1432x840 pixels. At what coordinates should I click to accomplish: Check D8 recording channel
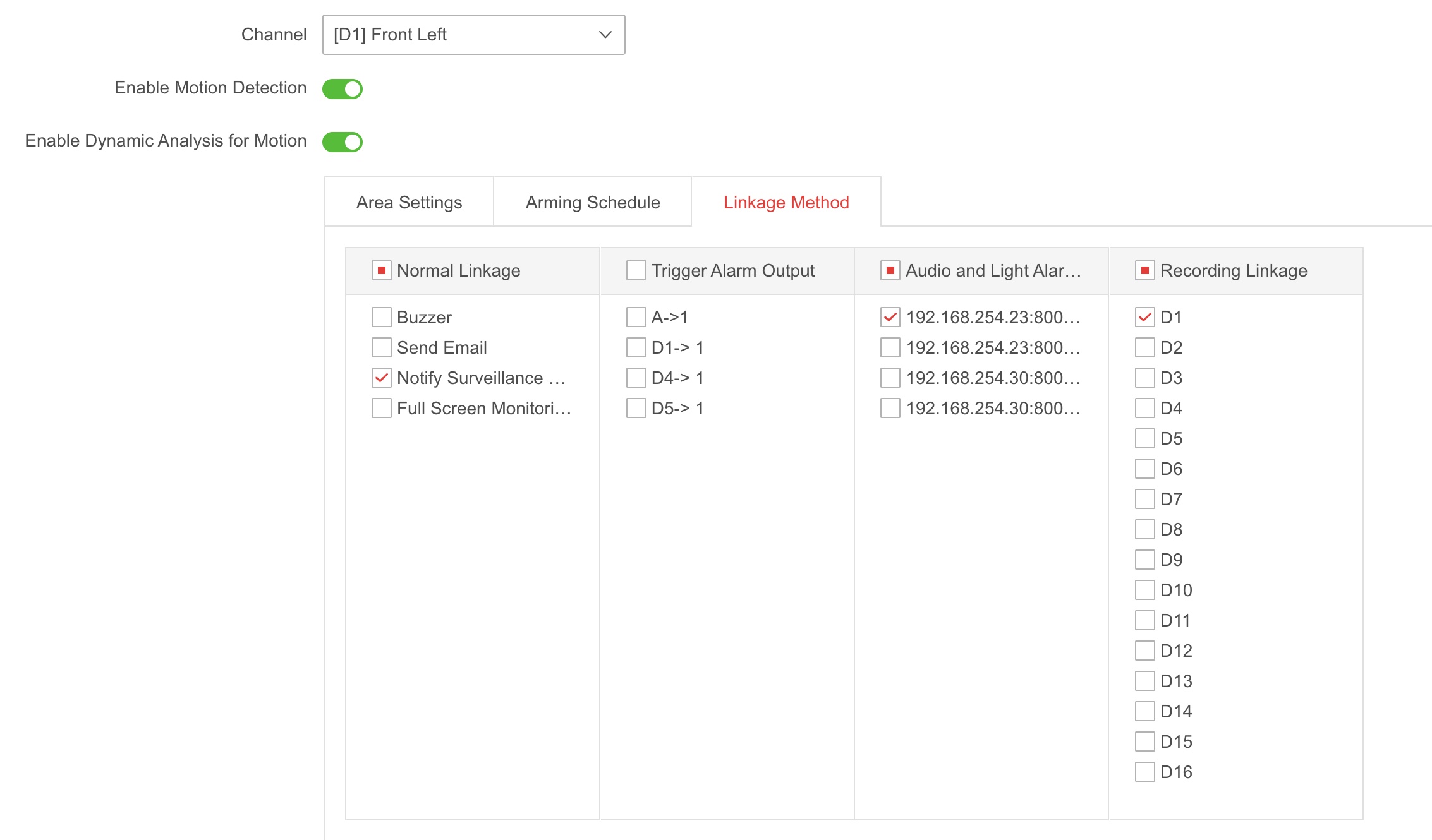point(1145,529)
